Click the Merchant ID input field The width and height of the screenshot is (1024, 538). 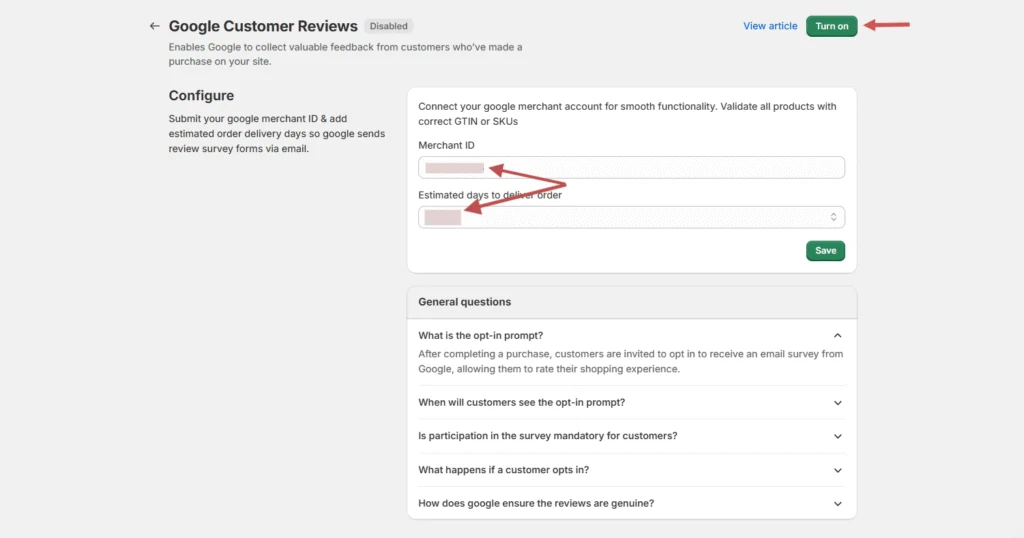point(631,168)
